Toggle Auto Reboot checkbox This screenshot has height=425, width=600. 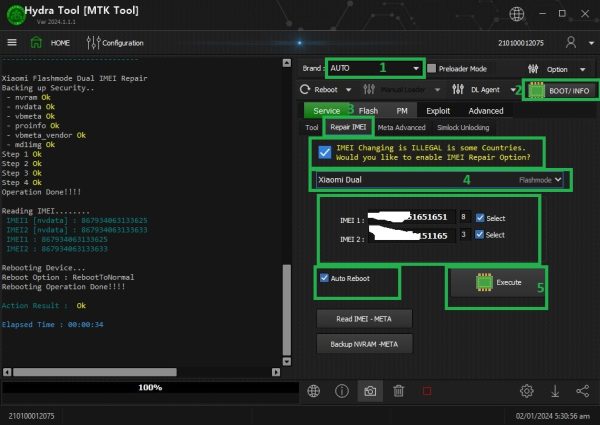[x=324, y=278]
